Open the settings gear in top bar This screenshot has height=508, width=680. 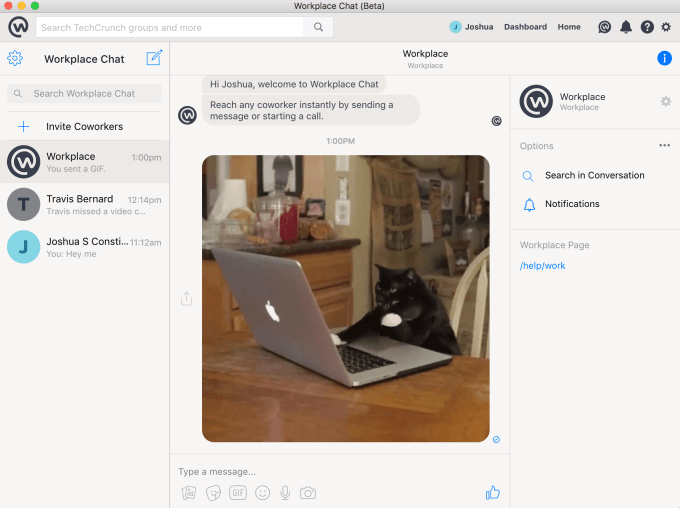tap(666, 27)
